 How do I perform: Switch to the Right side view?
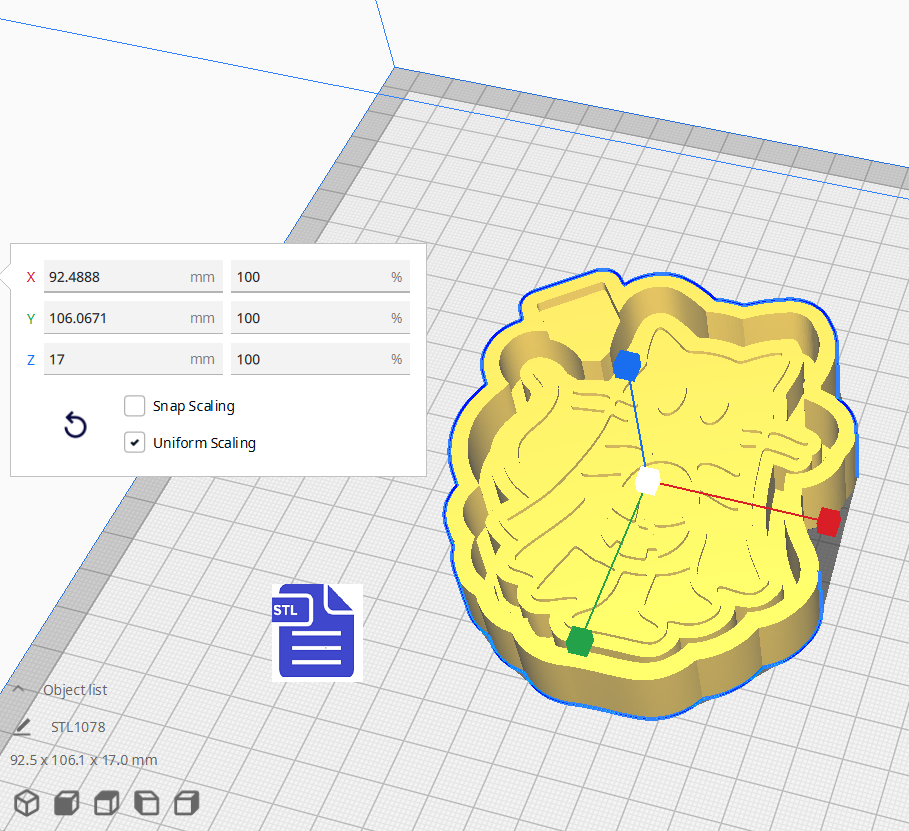coord(186,802)
